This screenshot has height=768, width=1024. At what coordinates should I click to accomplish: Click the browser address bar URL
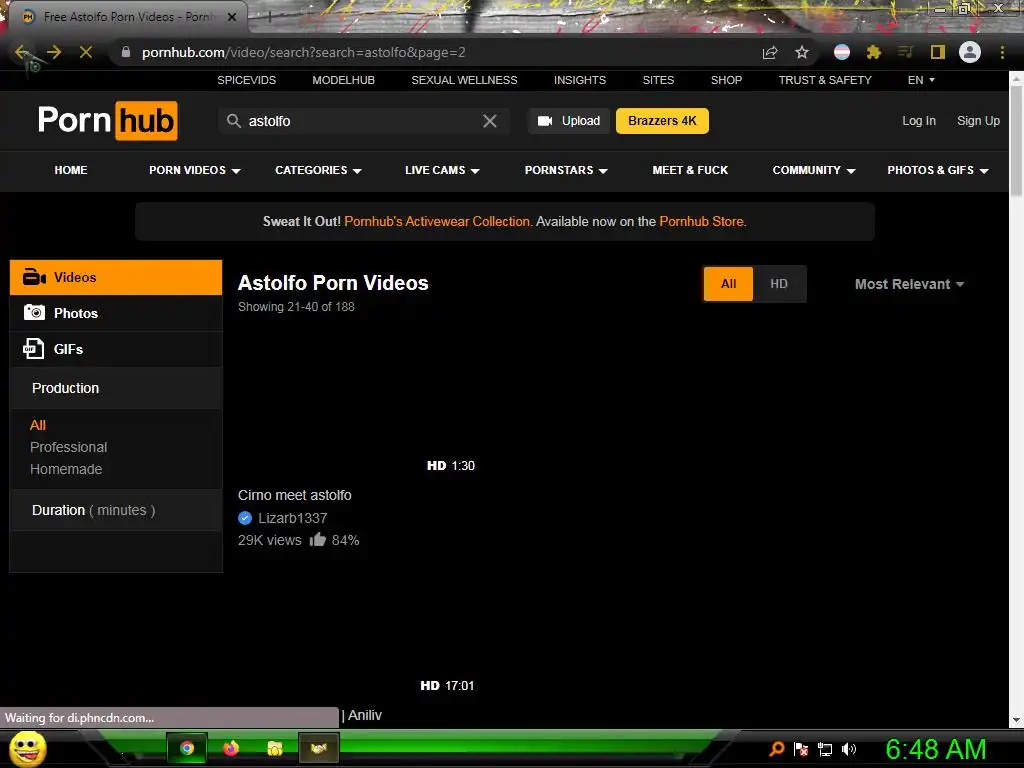pos(304,52)
